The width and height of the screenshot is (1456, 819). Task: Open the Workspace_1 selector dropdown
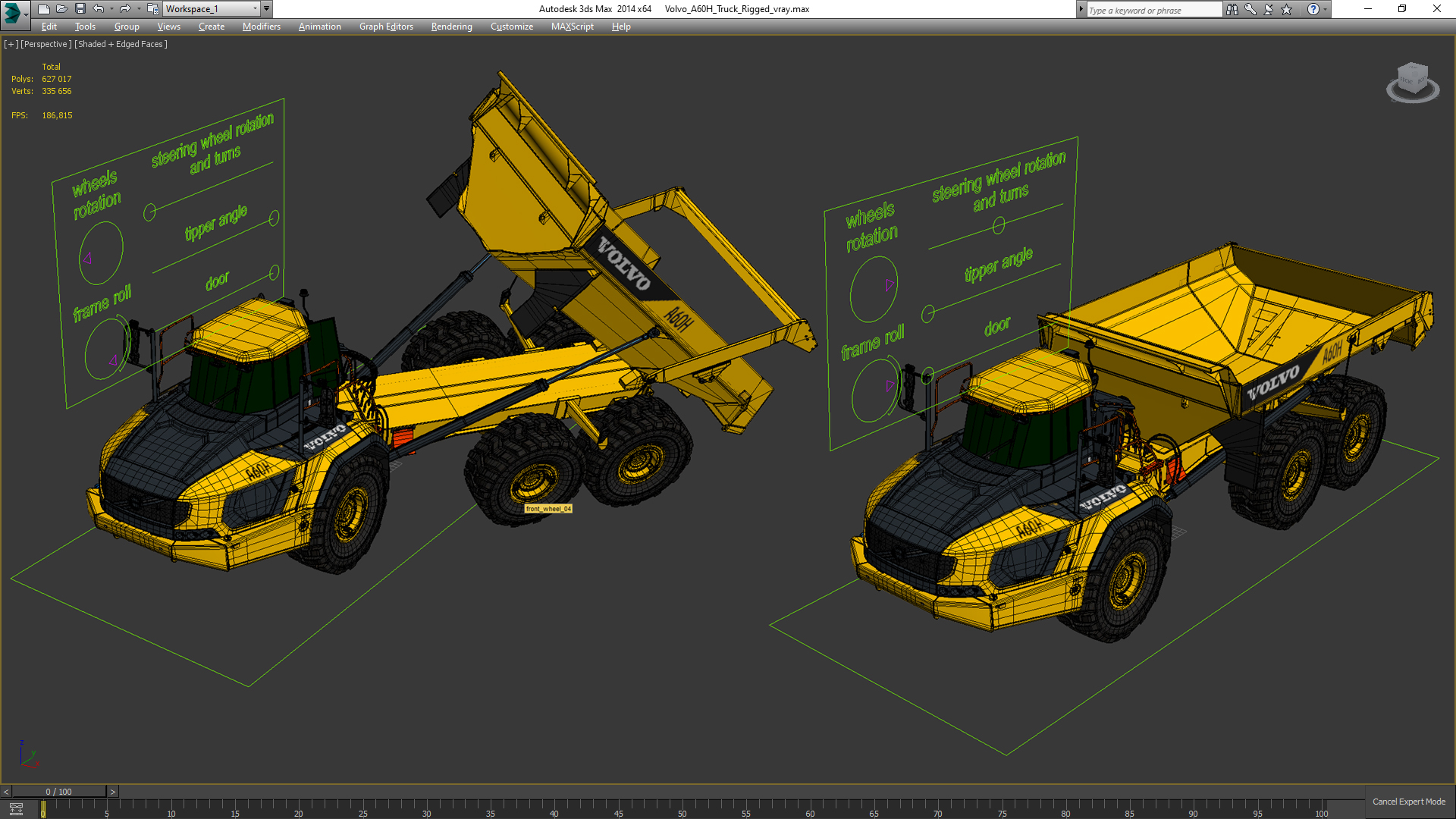[x=212, y=9]
